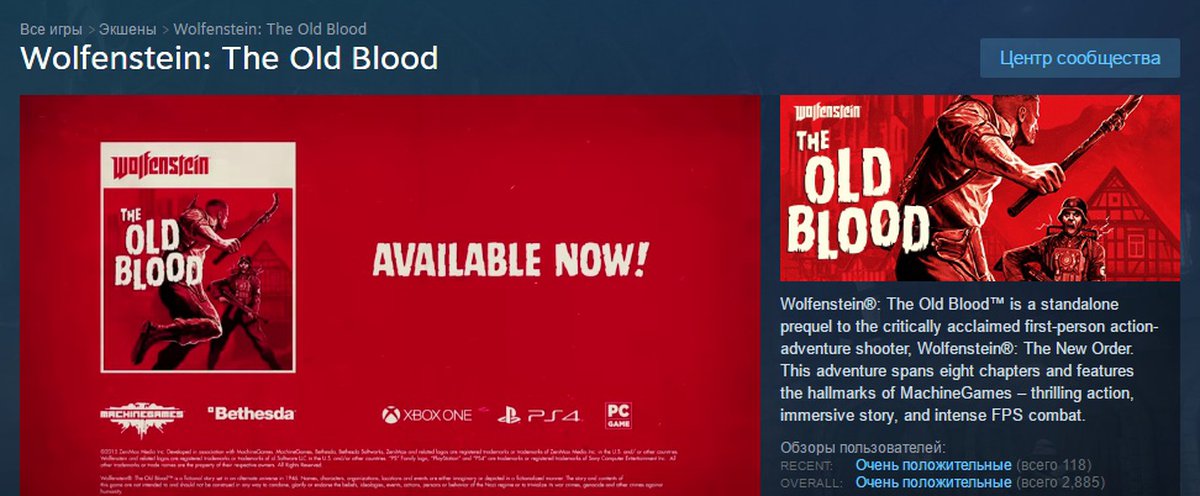1200x496 pixels.
Task: Open the game header capsule image
Action: click(x=943, y=188)
